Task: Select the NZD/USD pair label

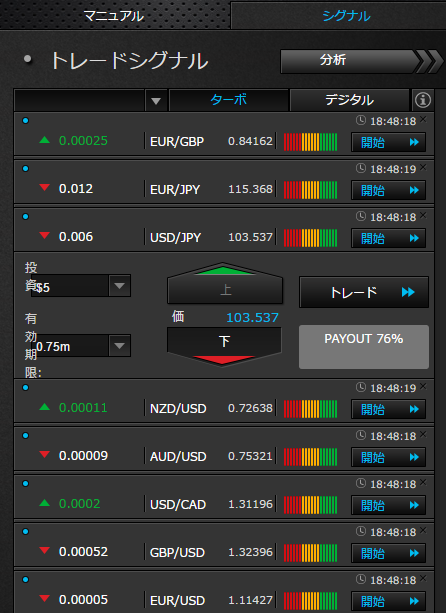Action: coord(178,409)
